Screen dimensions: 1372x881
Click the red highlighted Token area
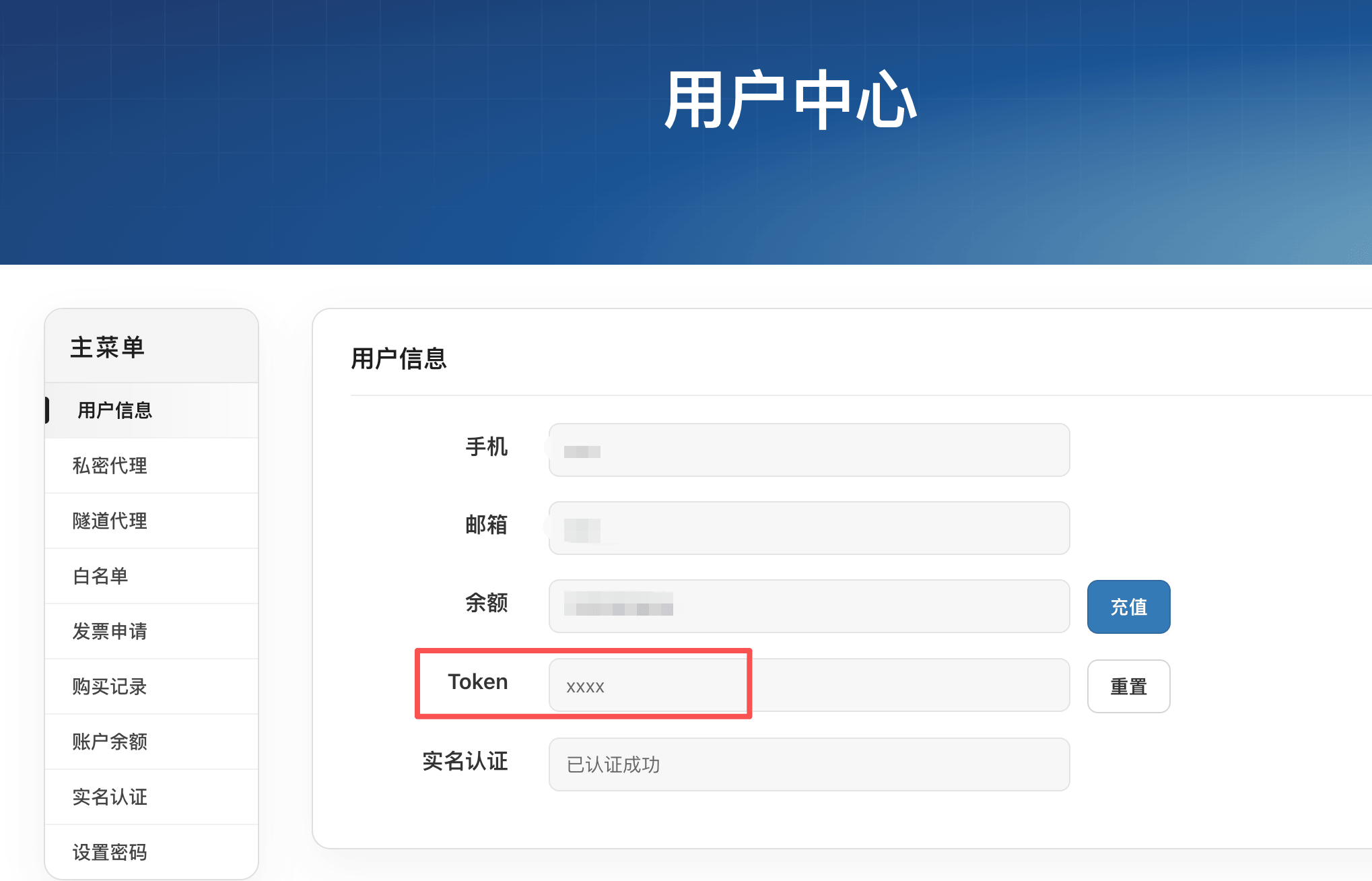(582, 686)
